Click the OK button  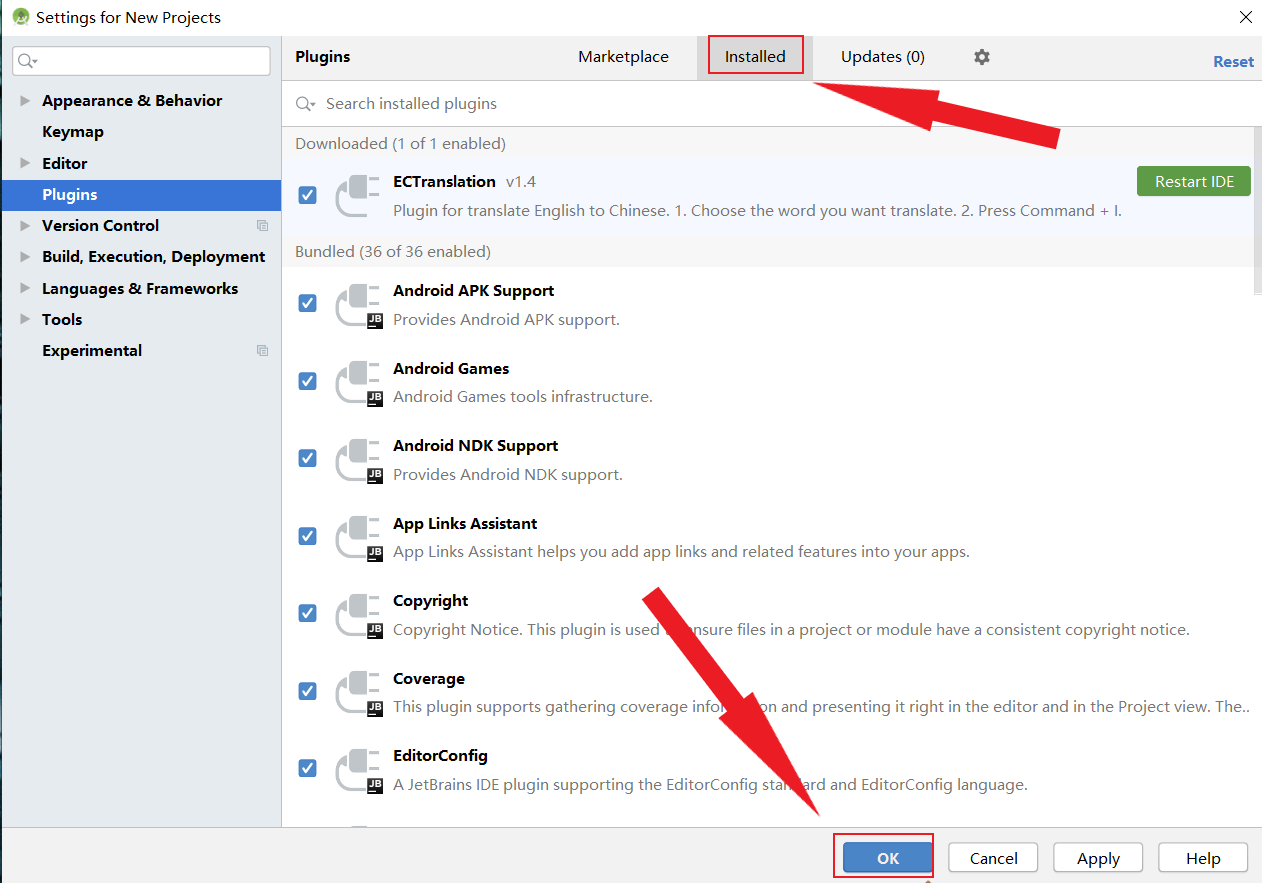tap(888, 858)
